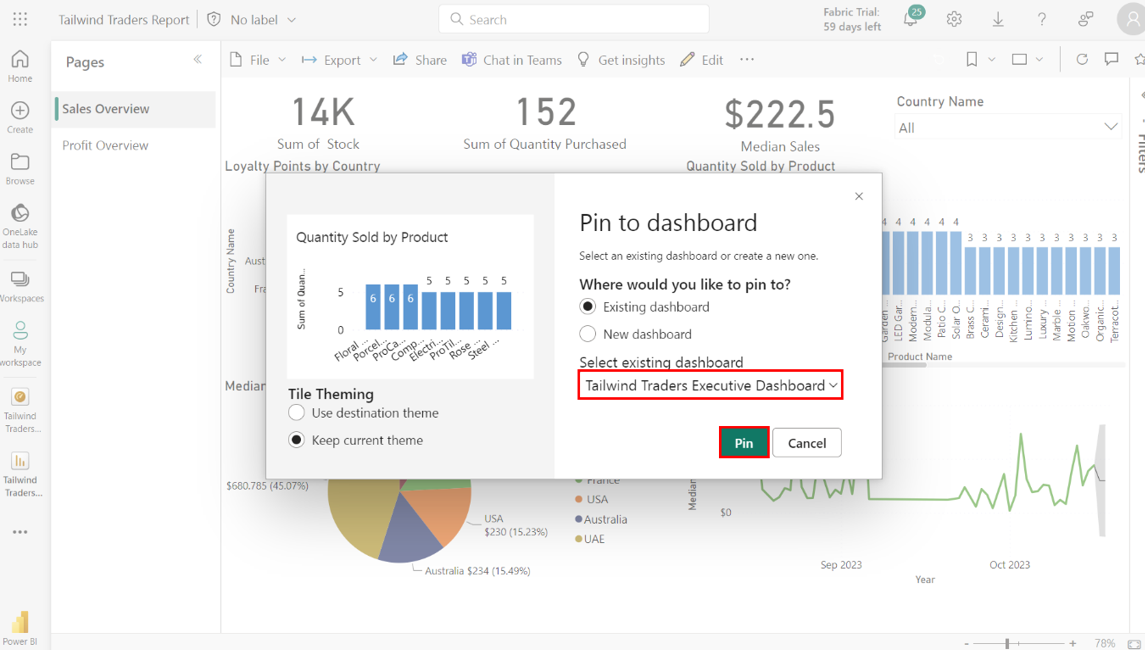The height and width of the screenshot is (650, 1145).
Task: Click the Cancel button
Action: pyautogui.click(x=806, y=443)
